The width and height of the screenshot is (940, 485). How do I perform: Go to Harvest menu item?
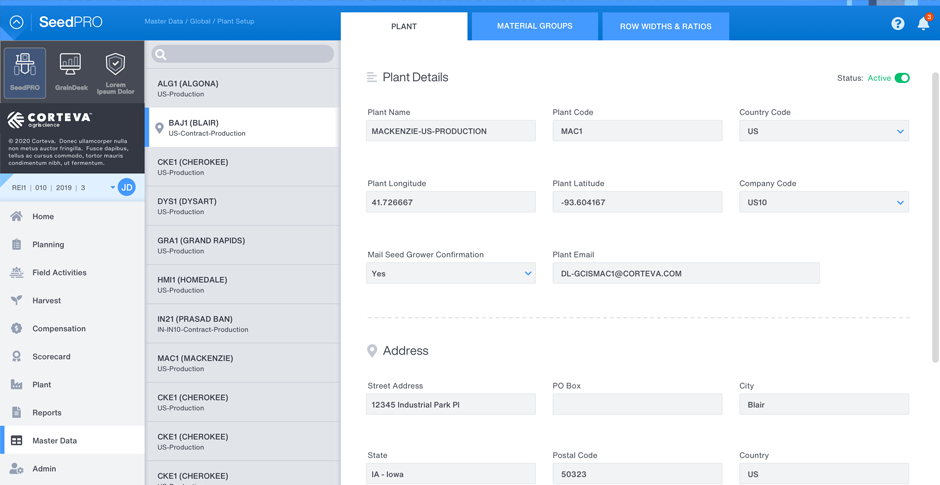(72, 300)
